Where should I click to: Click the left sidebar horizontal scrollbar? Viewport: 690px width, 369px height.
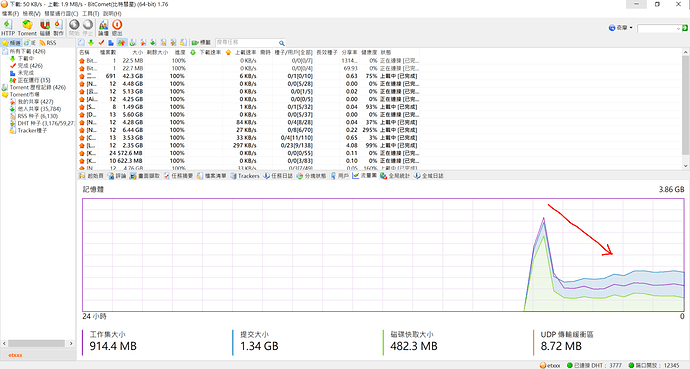tap(37, 343)
